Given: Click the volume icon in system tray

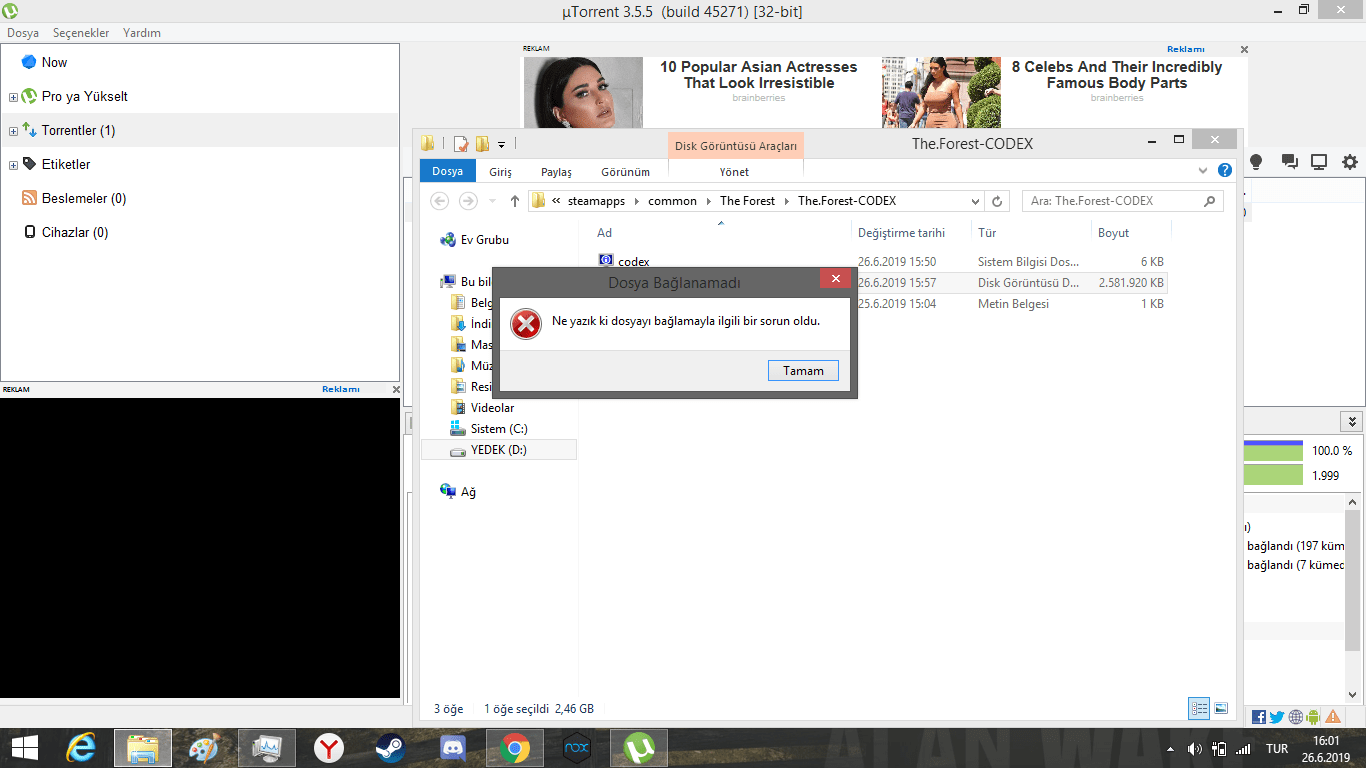Looking at the screenshot, I should pos(1194,749).
